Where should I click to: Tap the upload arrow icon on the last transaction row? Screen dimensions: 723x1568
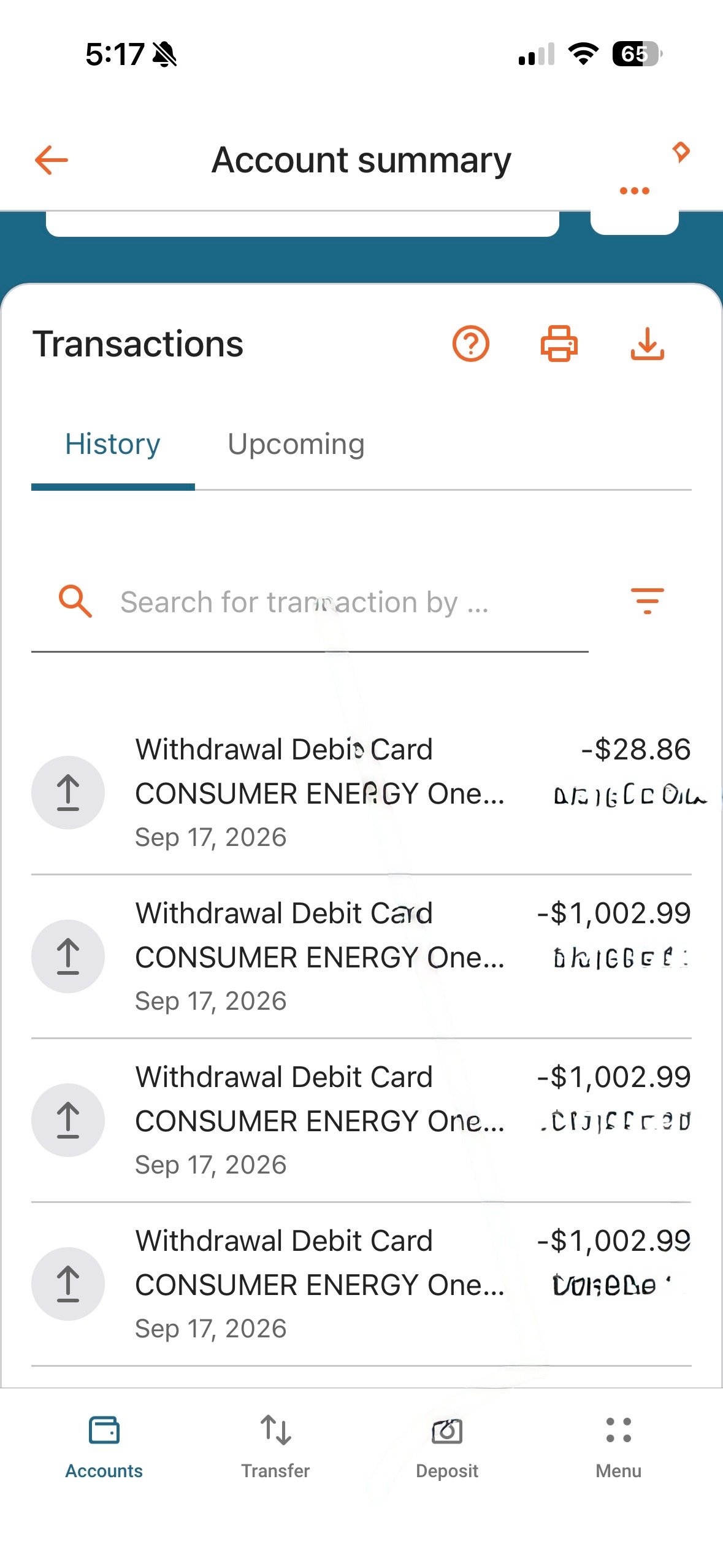click(x=68, y=1284)
